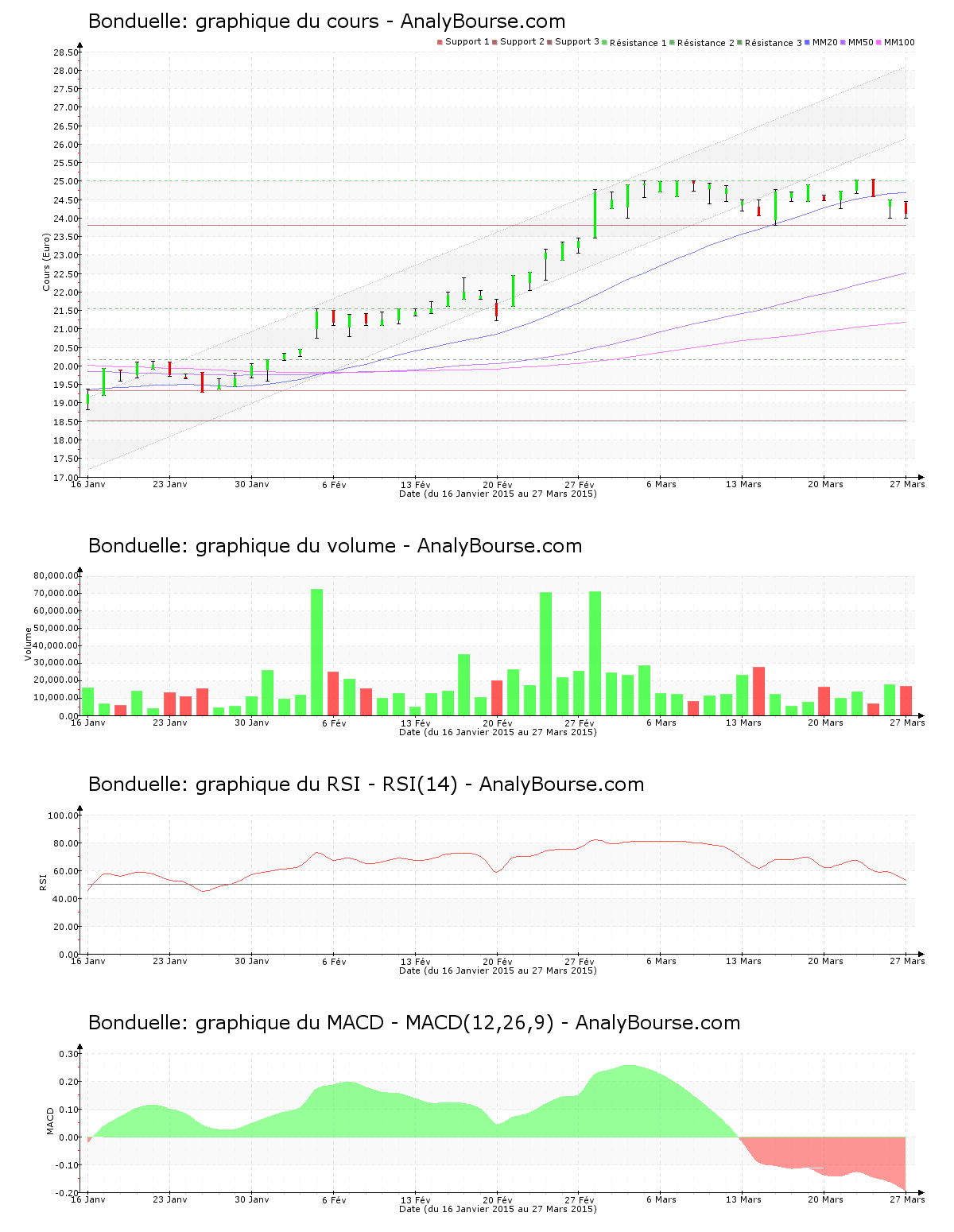Click the '50,000.00' value on volume axis
The width and height of the screenshot is (954, 1232).
[56, 628]
